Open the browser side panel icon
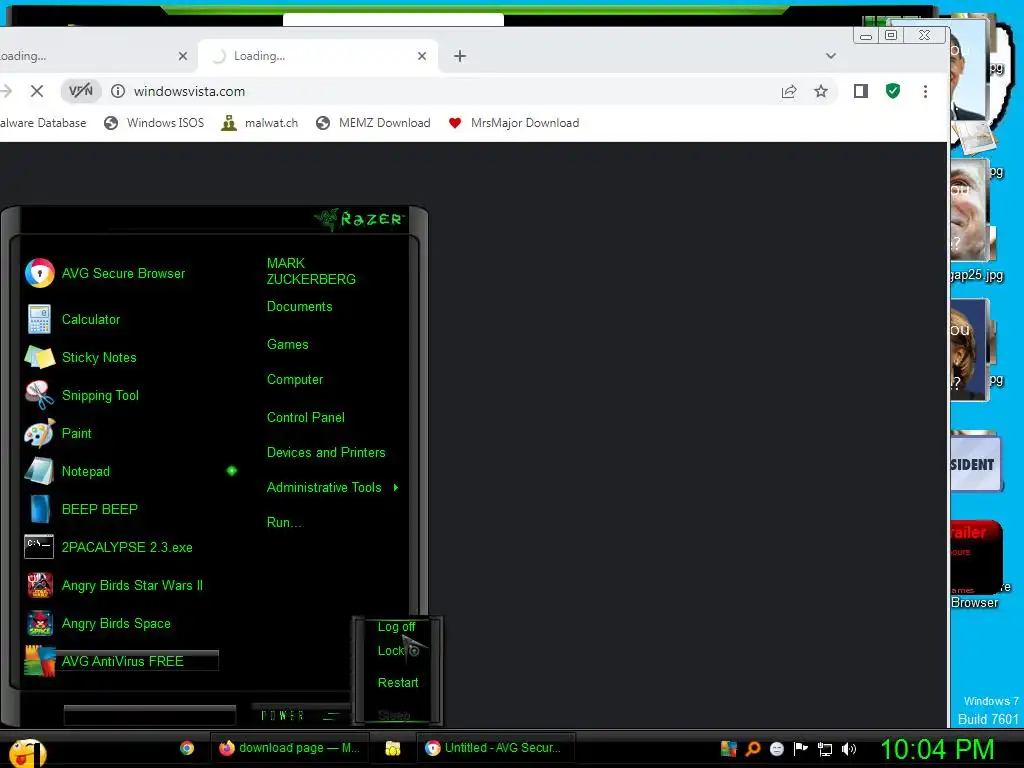1024x768 pixels. click(861, 91)
